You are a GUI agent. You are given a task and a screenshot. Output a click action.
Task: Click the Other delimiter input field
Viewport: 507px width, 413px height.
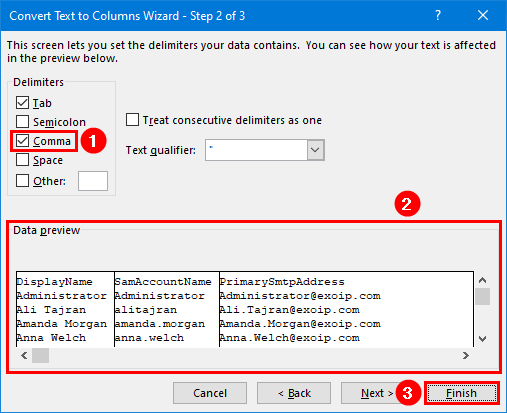click(x=93, y=181)
